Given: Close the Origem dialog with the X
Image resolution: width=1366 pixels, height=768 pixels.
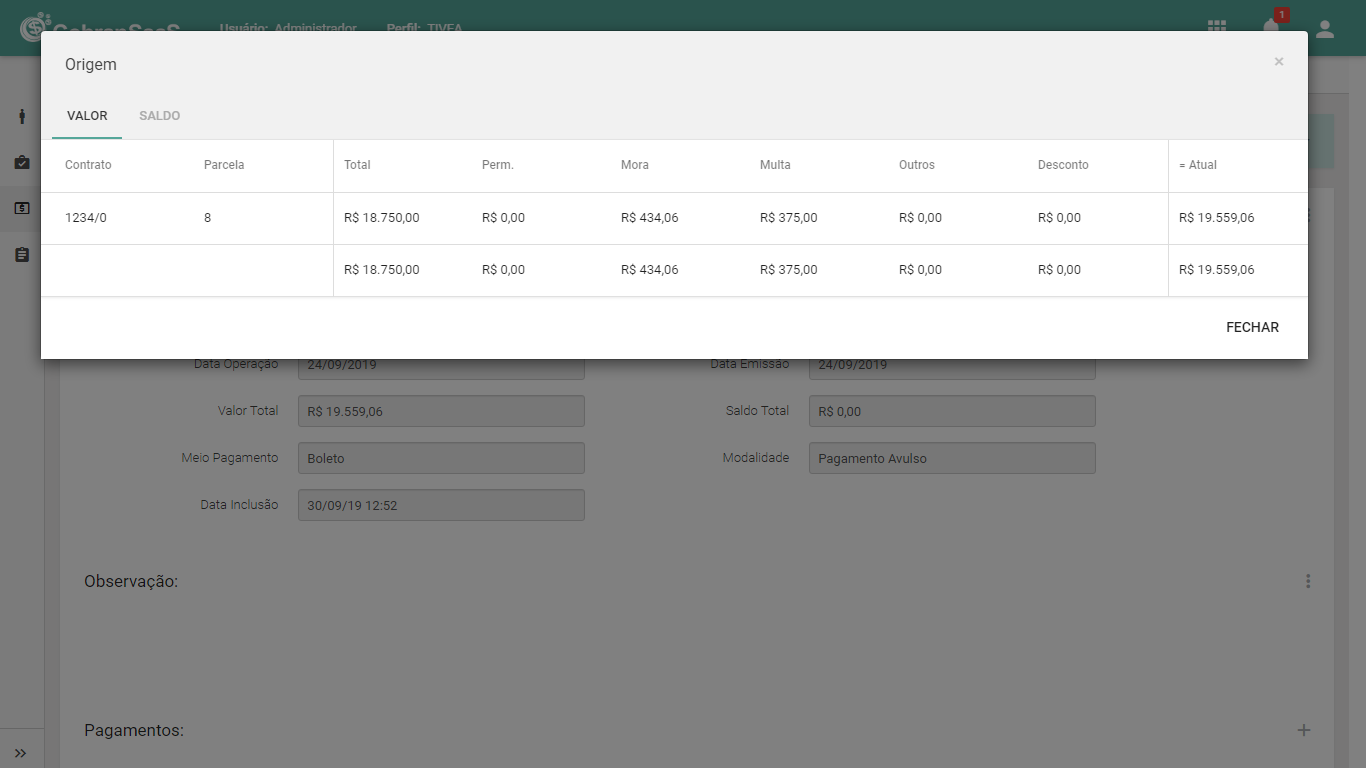Looking at the screenshot, I should [x=1279, y=62].
